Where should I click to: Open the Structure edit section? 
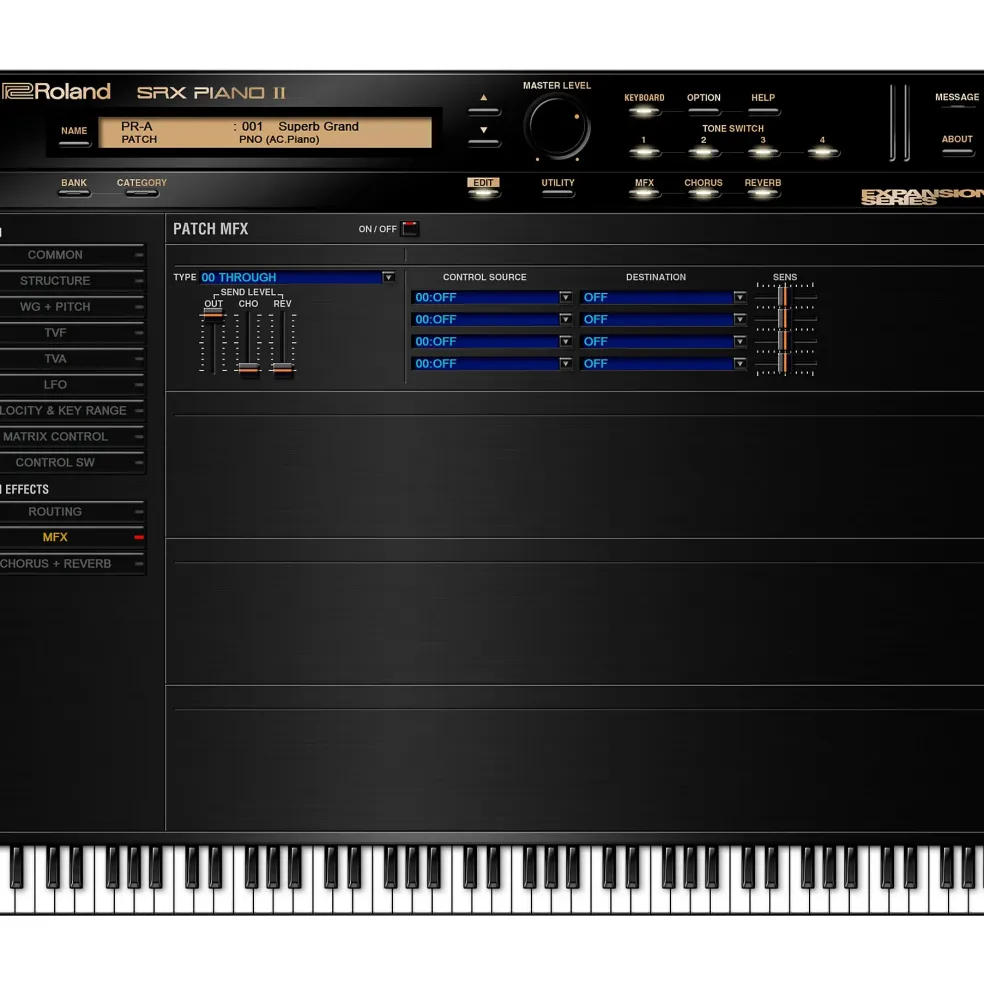pyautogui.click(x=72, y=281)
